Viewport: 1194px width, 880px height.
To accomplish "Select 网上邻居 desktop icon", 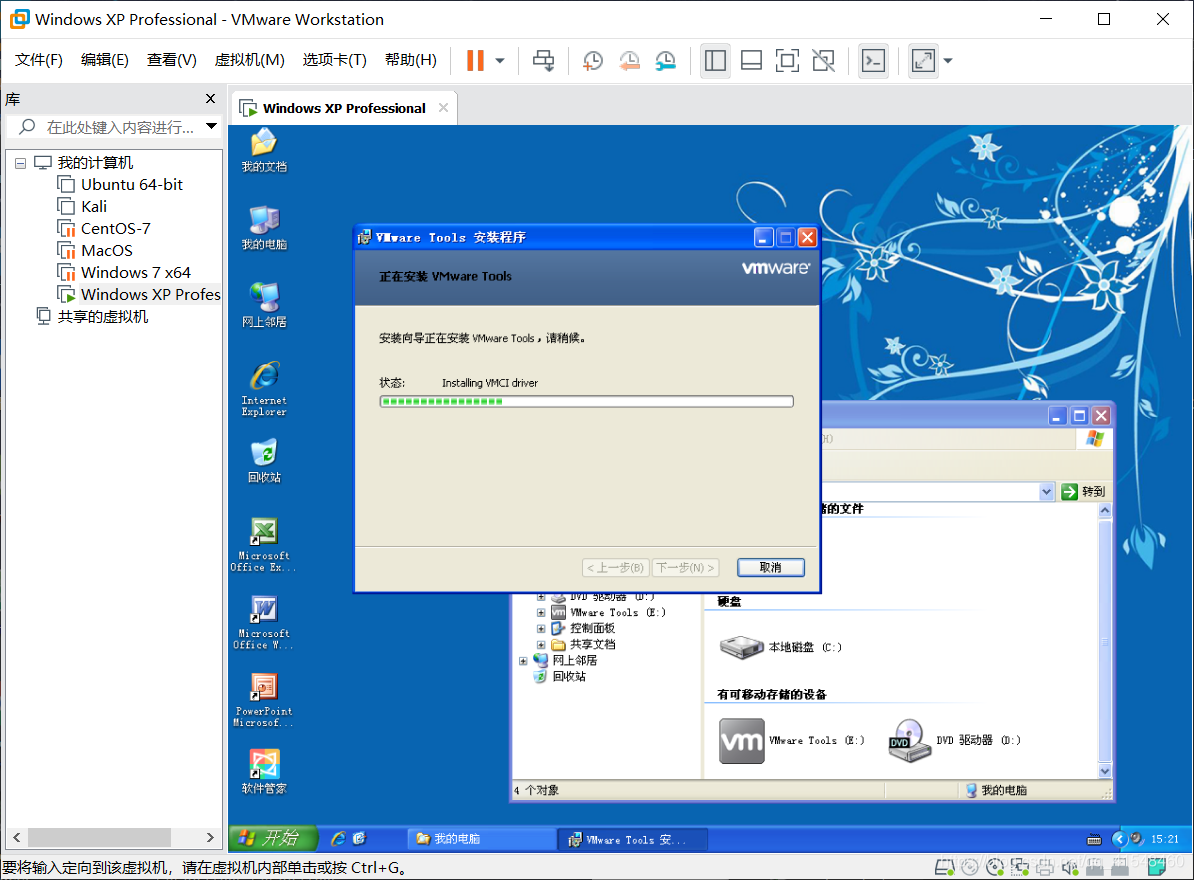I will click(264, 305).
